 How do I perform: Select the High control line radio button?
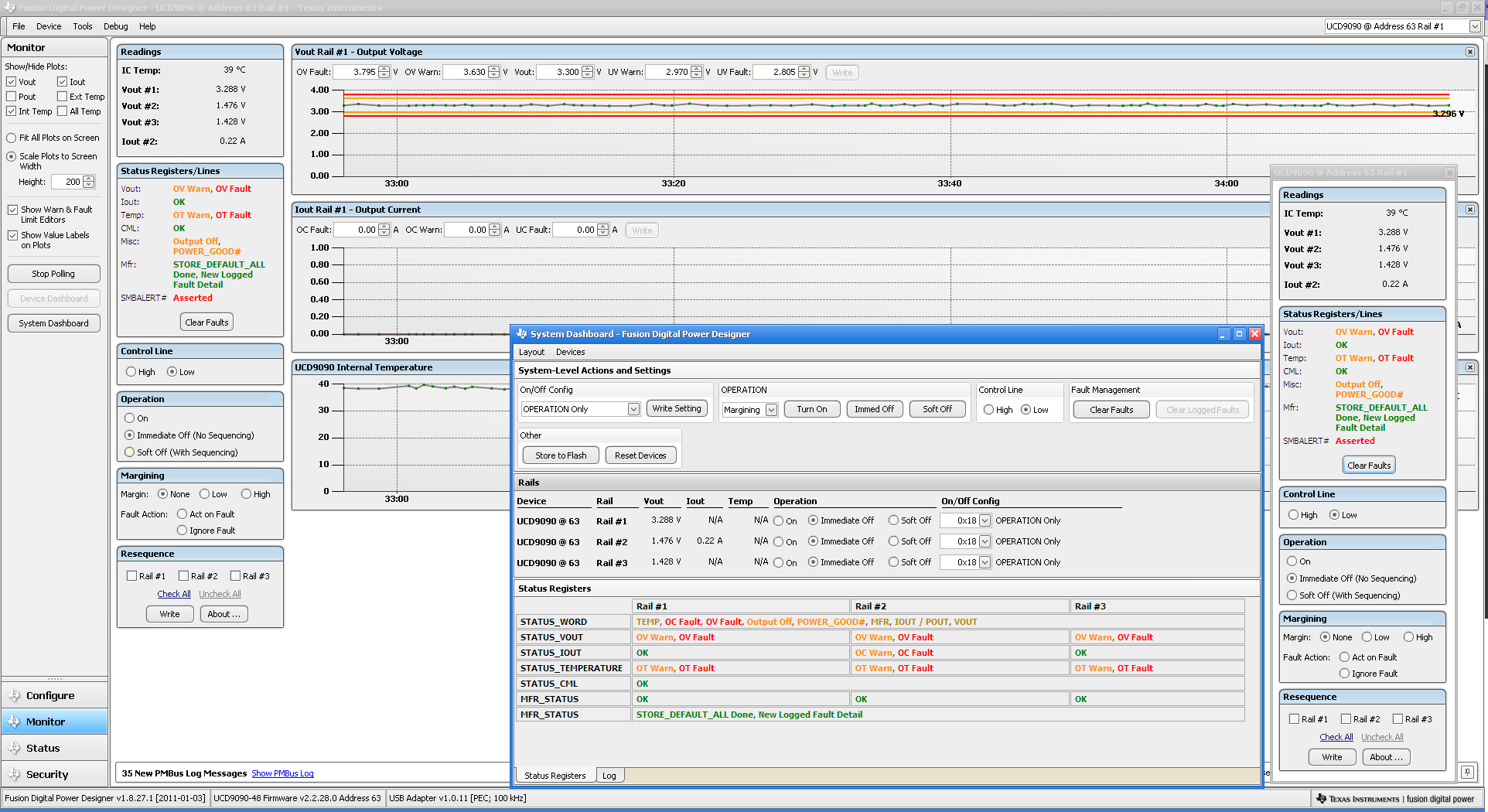pyautogui.click(x=131, y=371)
